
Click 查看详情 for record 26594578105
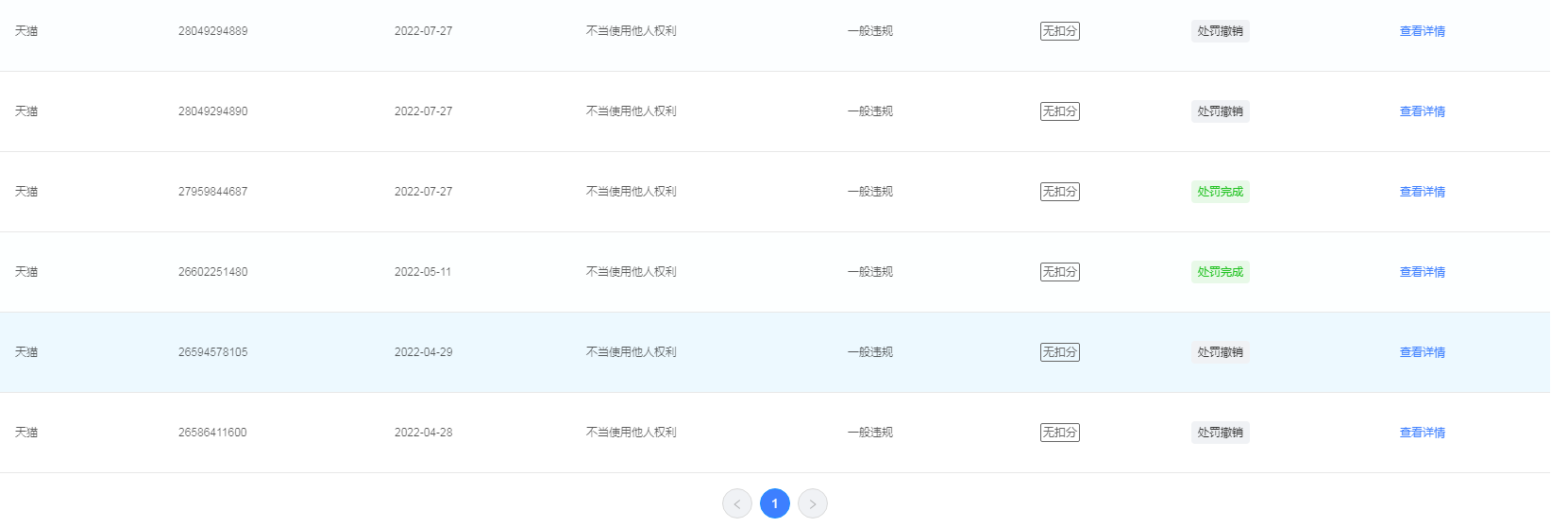1422,352
